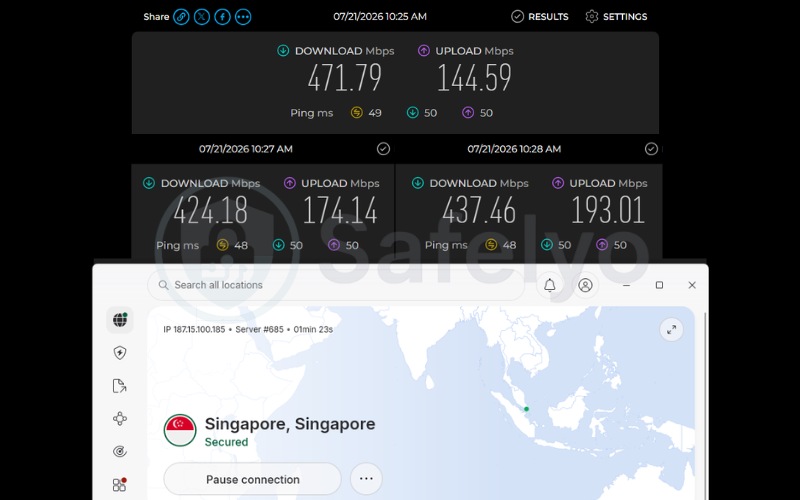Click the checkmark beside 10:28 AM result

(651, 148)
